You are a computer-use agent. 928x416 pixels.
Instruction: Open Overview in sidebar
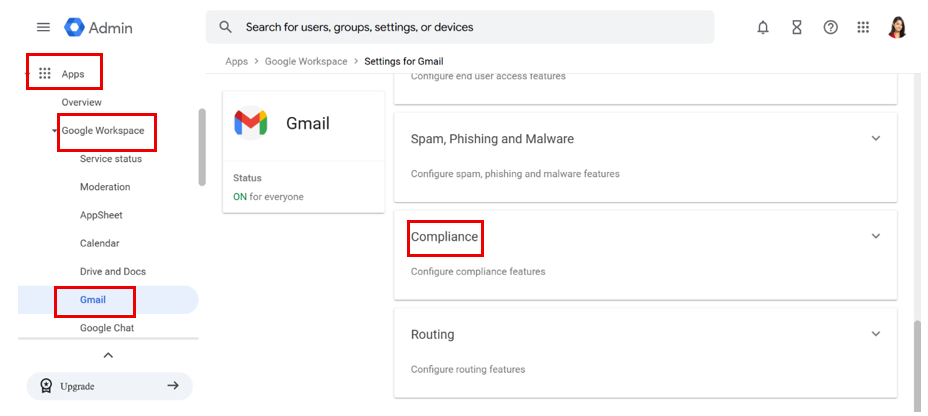pyautogui.click(x=82, y=102)
